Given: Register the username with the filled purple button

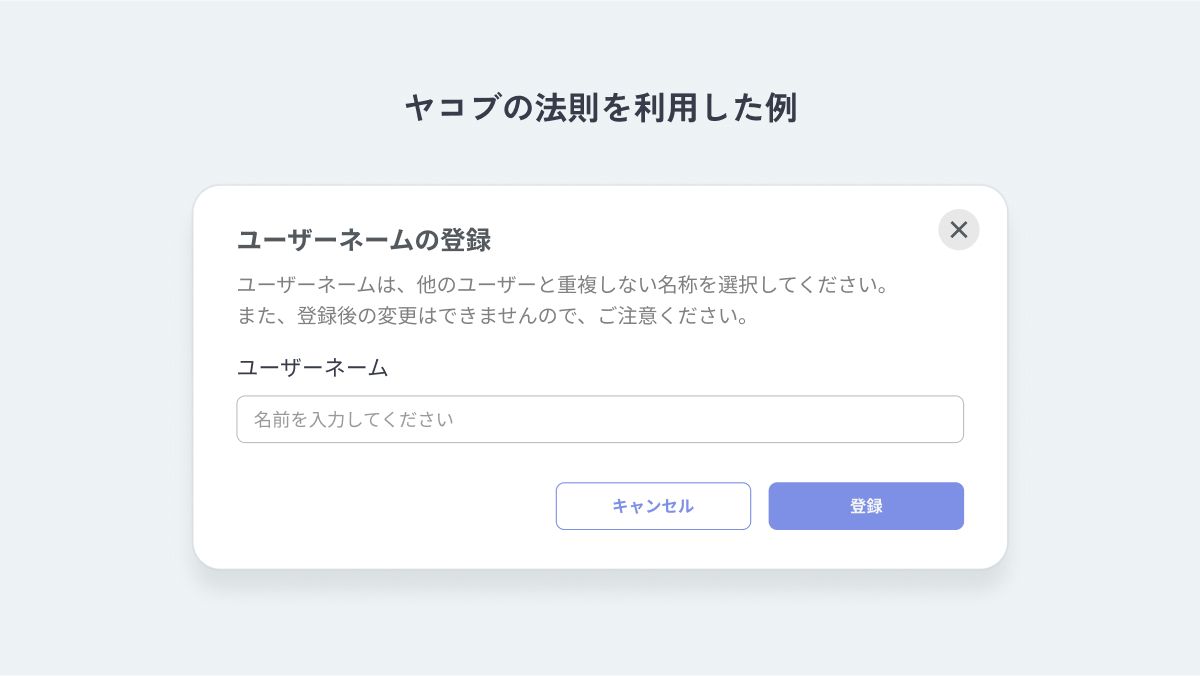Looking at the screenshot, I should 866,506.
